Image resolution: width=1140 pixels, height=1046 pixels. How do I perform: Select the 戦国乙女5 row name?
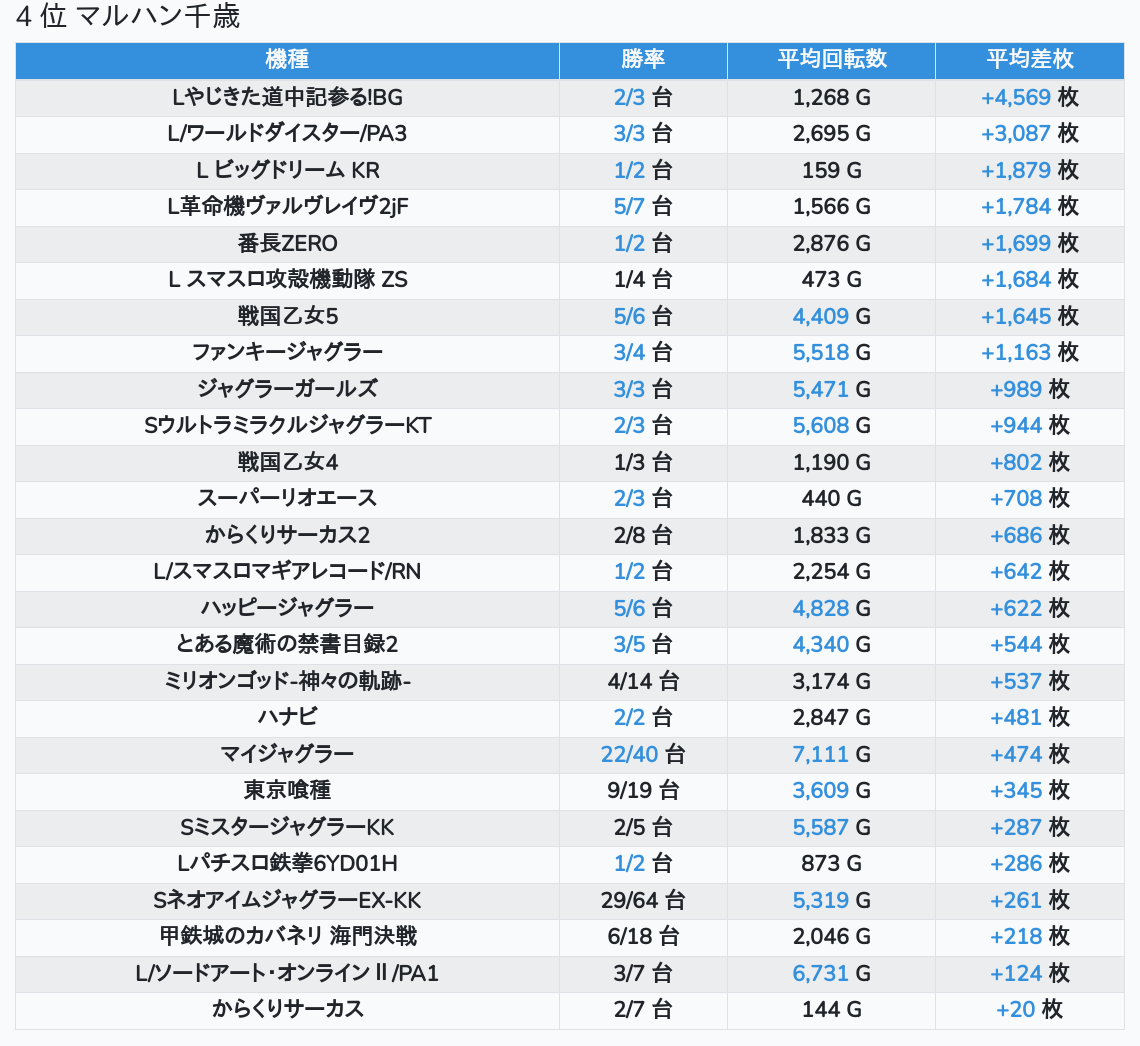(287, 316)
